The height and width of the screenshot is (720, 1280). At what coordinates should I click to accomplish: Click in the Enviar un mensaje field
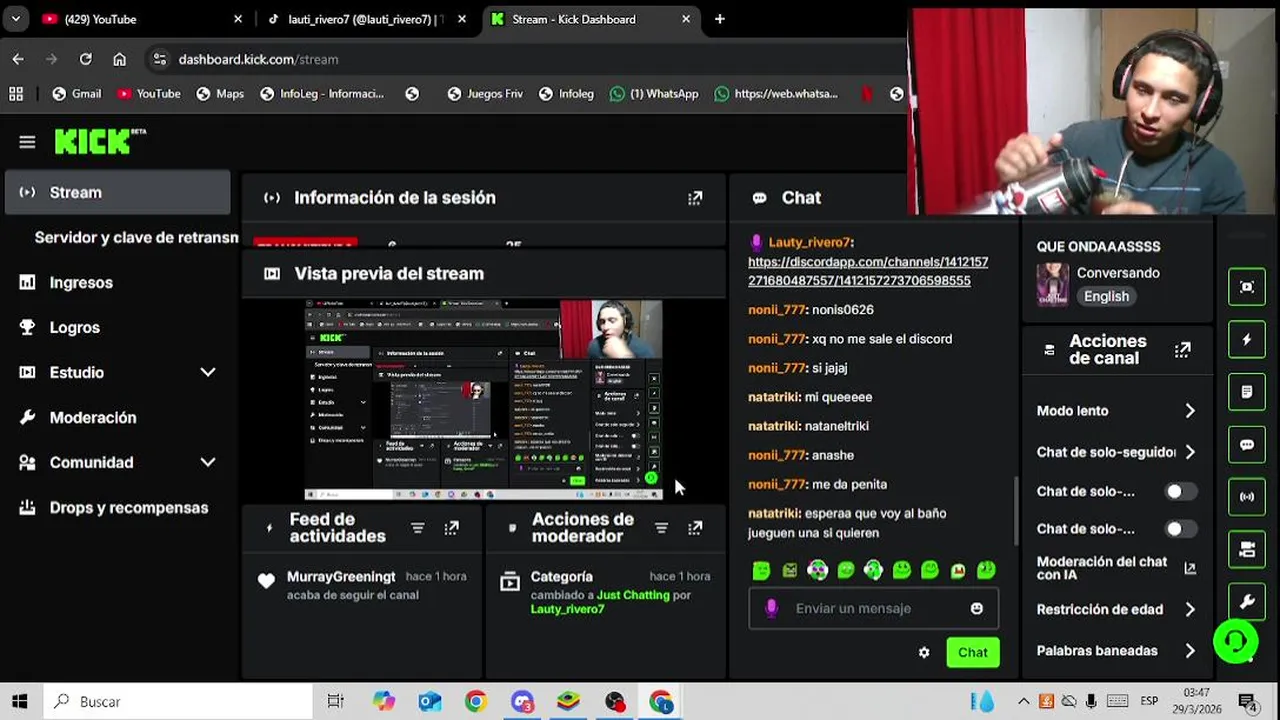[873, 608]
